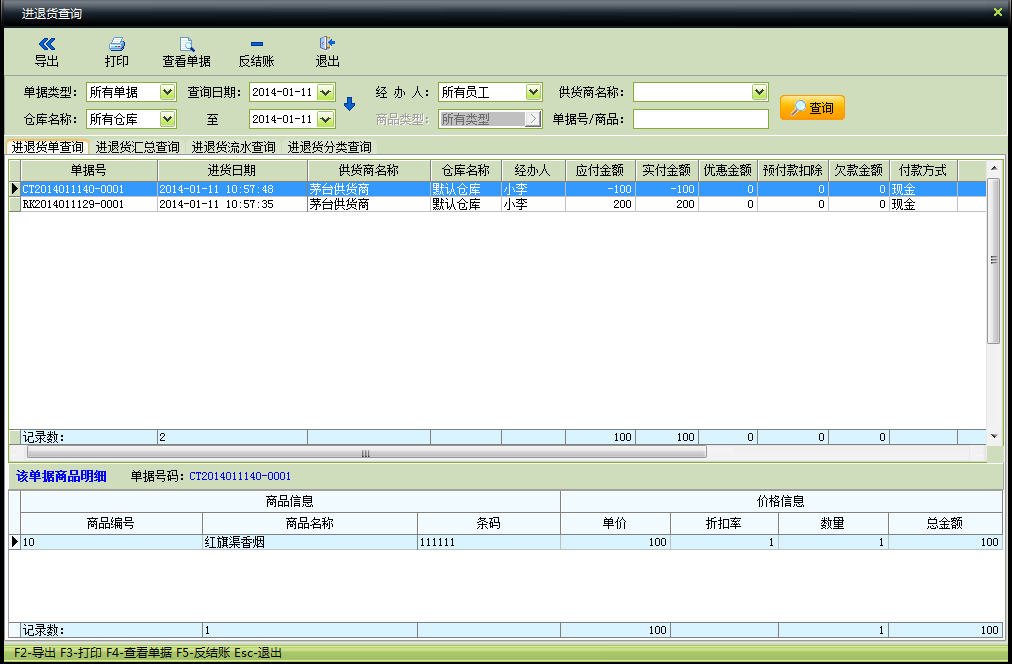Screen dimensions: 1012x664
Task: Click the 单价 column header
Action: point(615,523)
